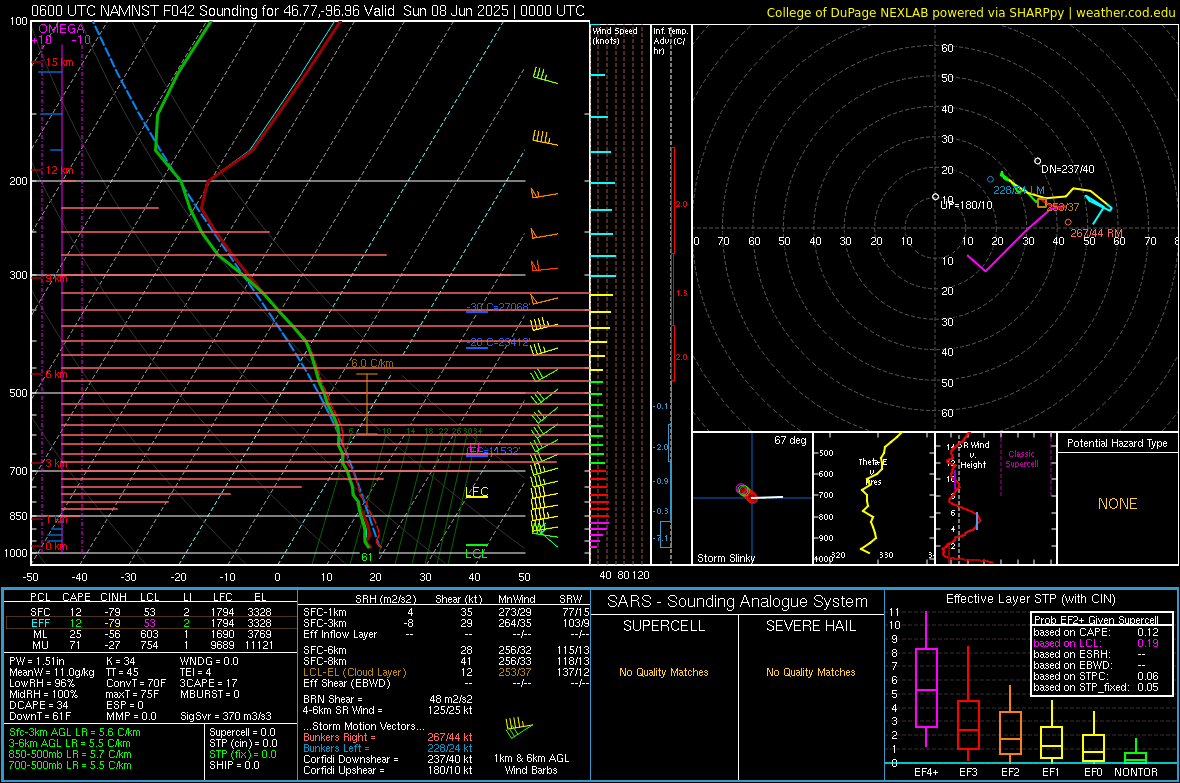Click the left-mover circle next to 228/24 LM
The image size is (1180, 783).
click(990, 179)
